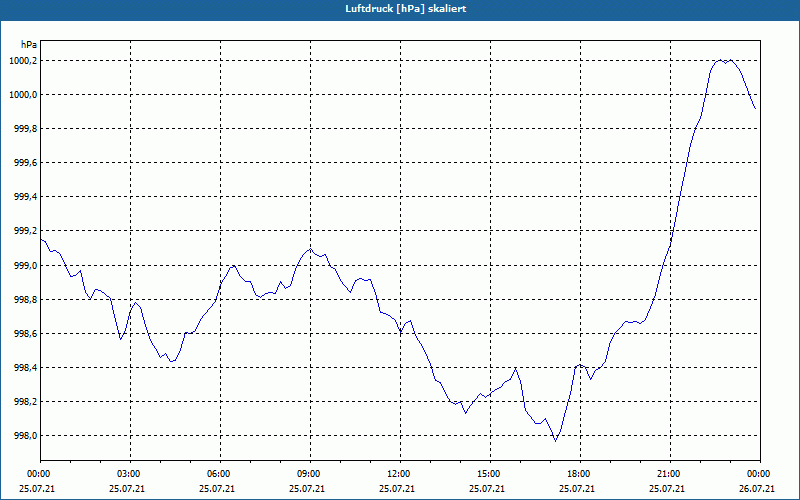Screen dimensions: 800x500
Task: Click the 999,6 axis label
Action: coord(26,163)
